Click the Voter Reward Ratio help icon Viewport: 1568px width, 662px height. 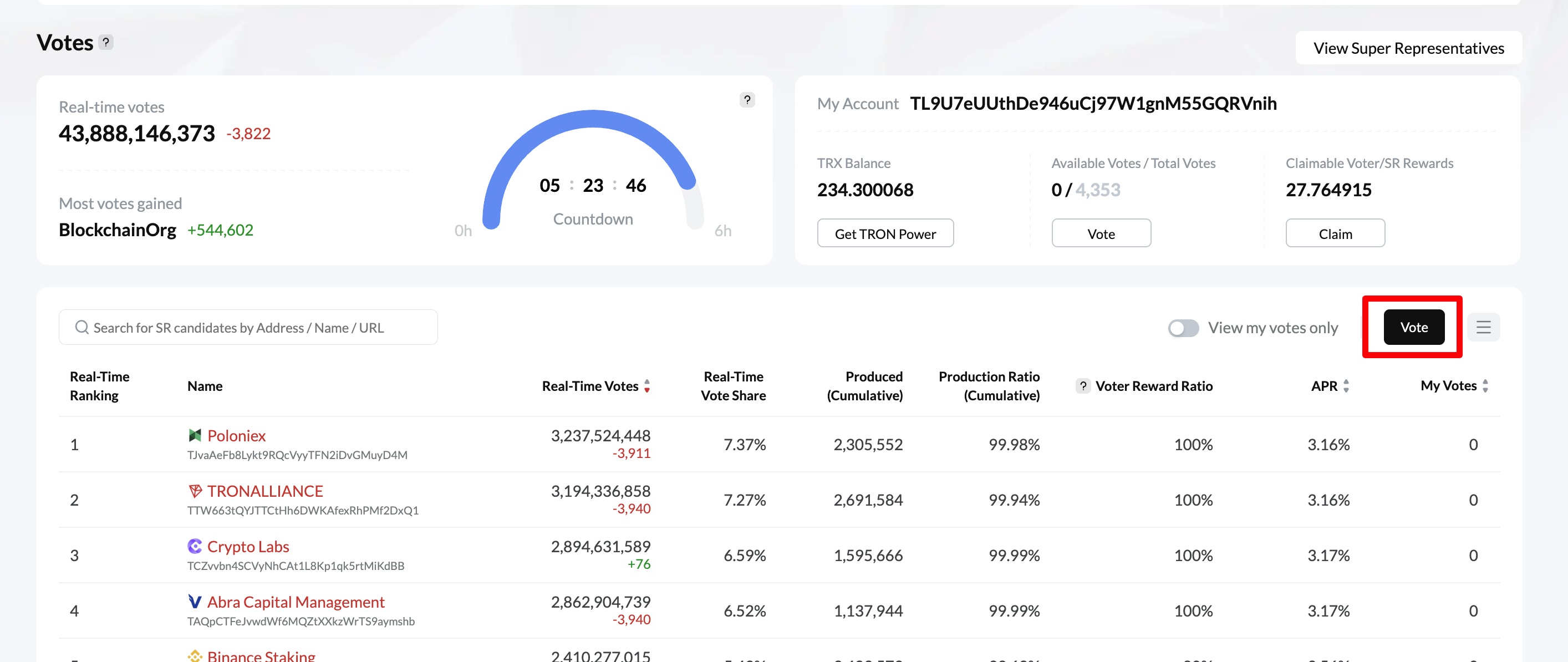tap(1083, 386)
